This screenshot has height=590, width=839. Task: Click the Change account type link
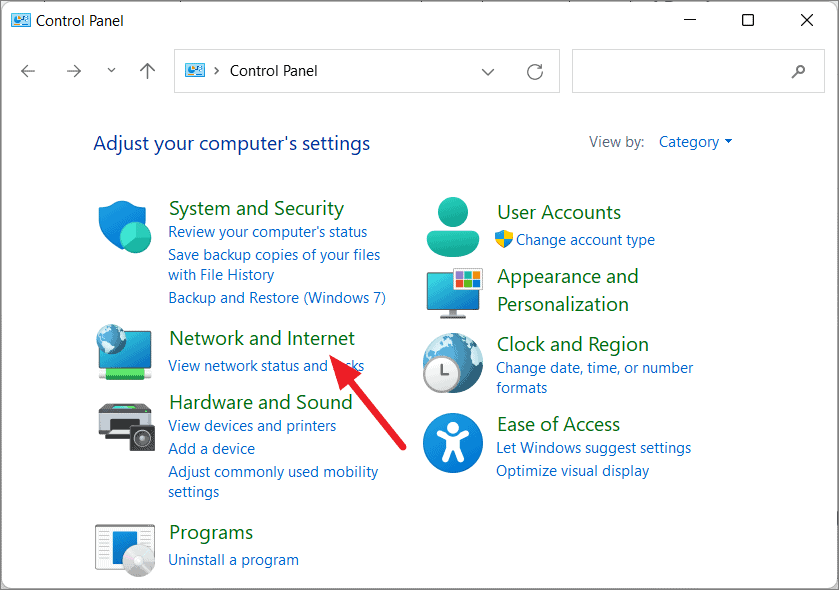click(x=584, y=240)
